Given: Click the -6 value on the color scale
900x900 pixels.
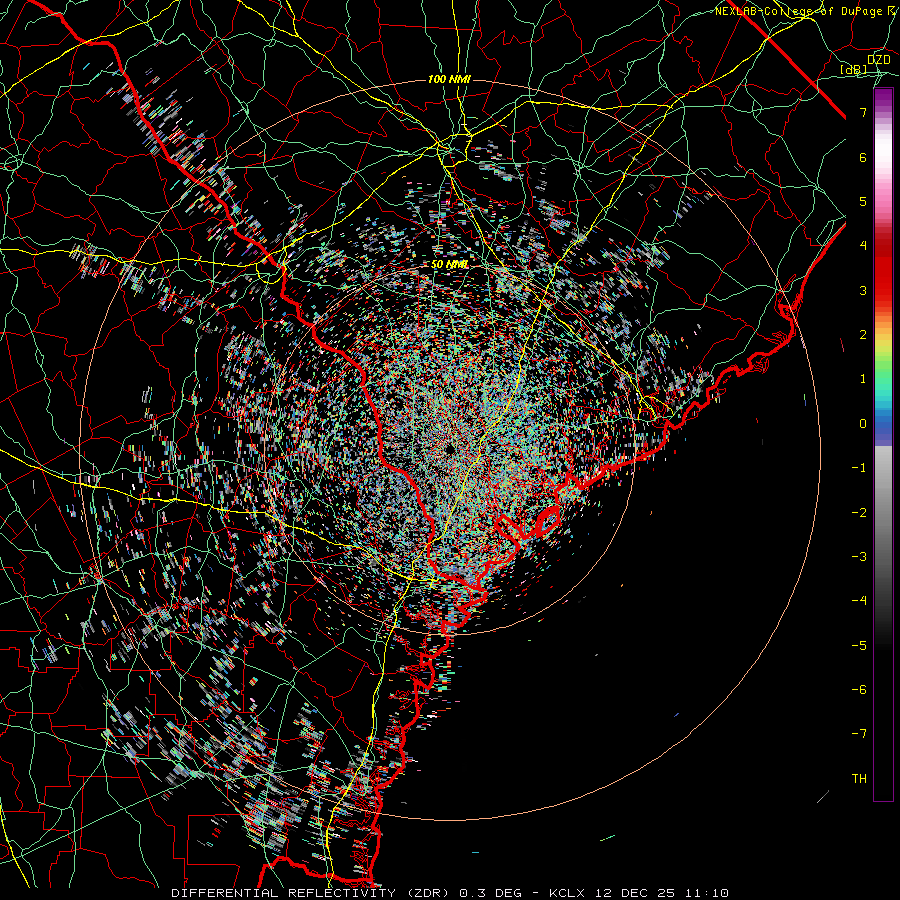Looking at the screenshot, I should [x=859, y=690].
